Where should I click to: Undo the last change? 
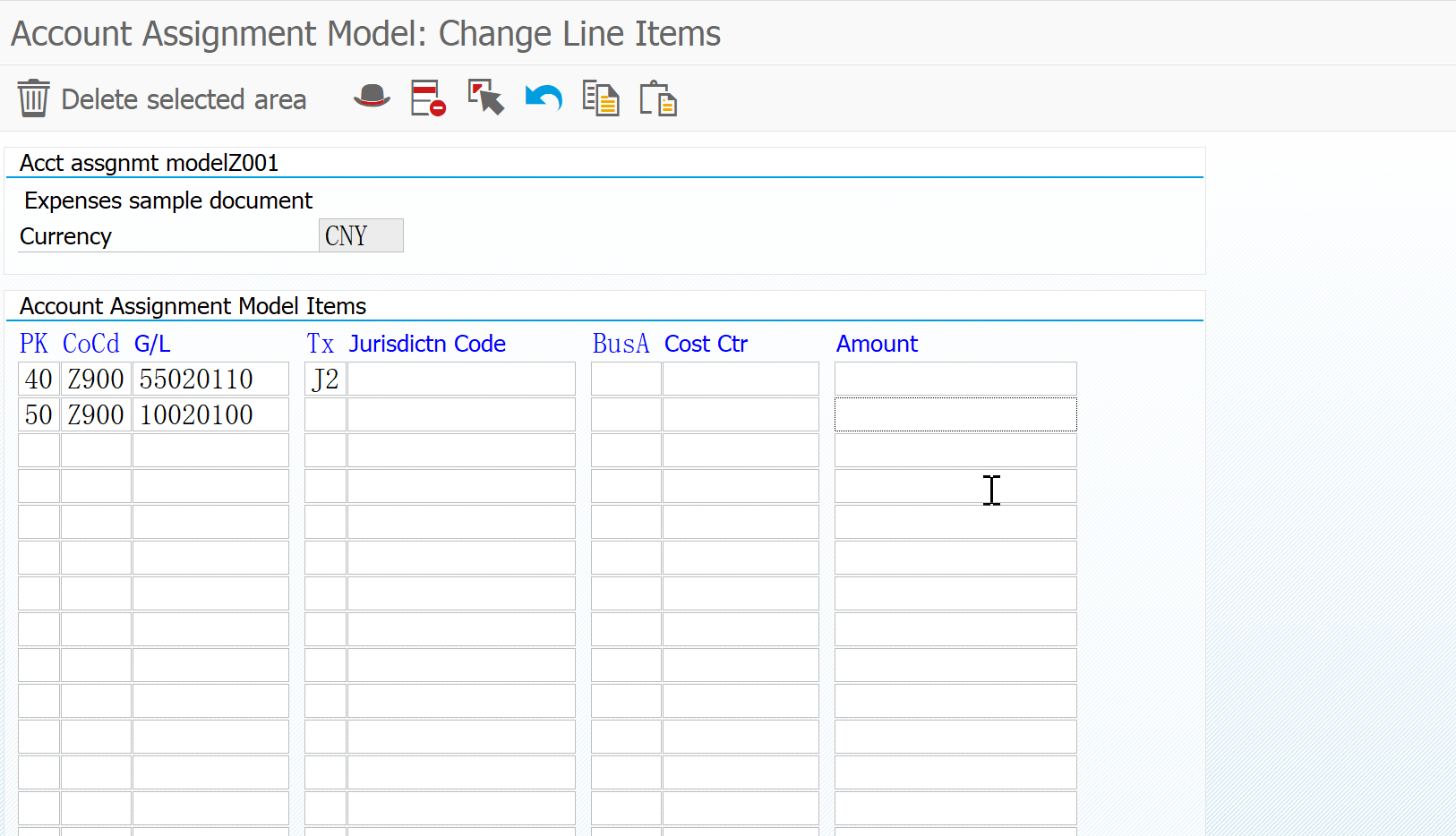[x=543, y=98]
